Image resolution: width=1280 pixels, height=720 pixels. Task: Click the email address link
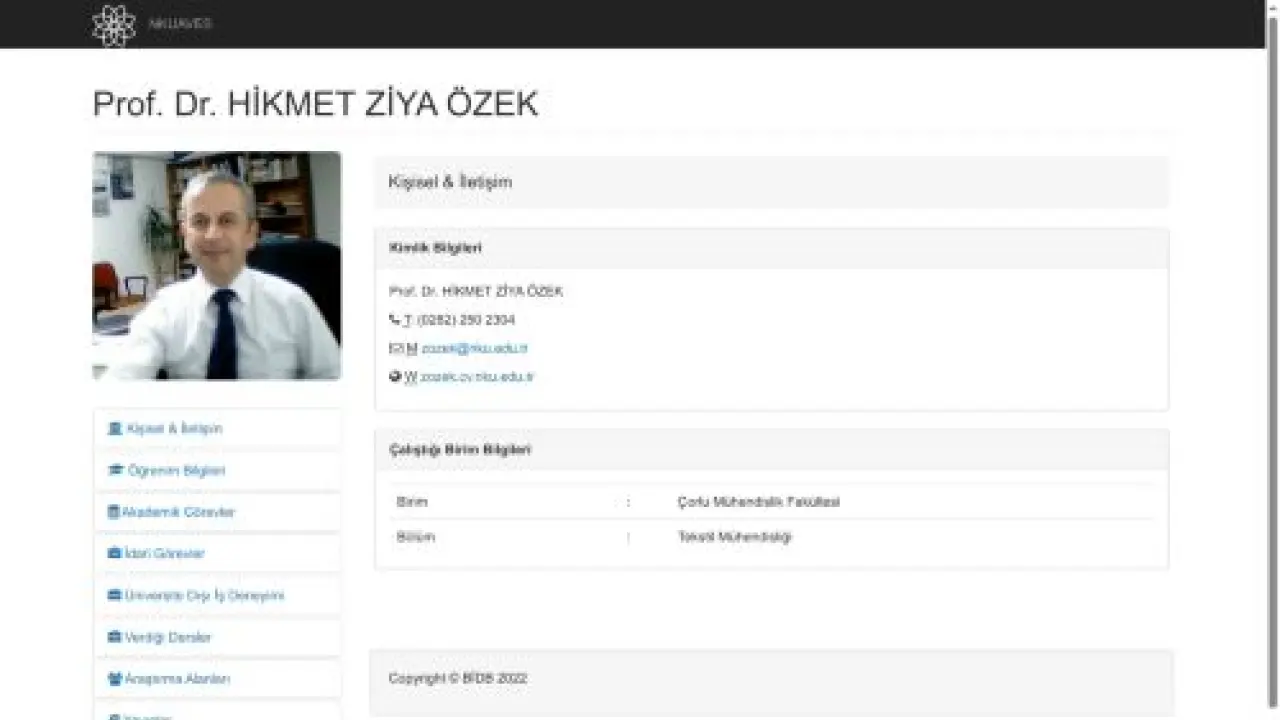pos(474,349)
